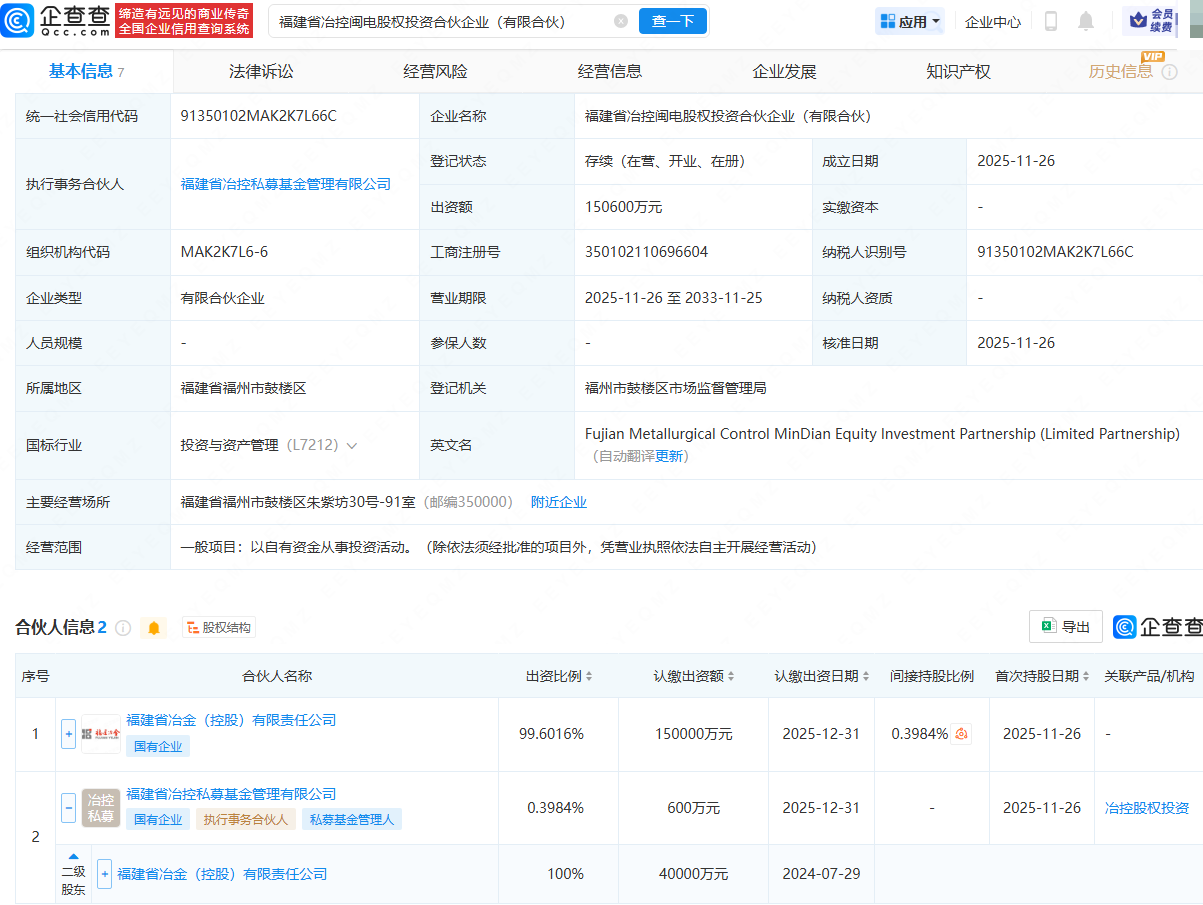Click the Excel 导出 export icon

(x=1065, y=626)
